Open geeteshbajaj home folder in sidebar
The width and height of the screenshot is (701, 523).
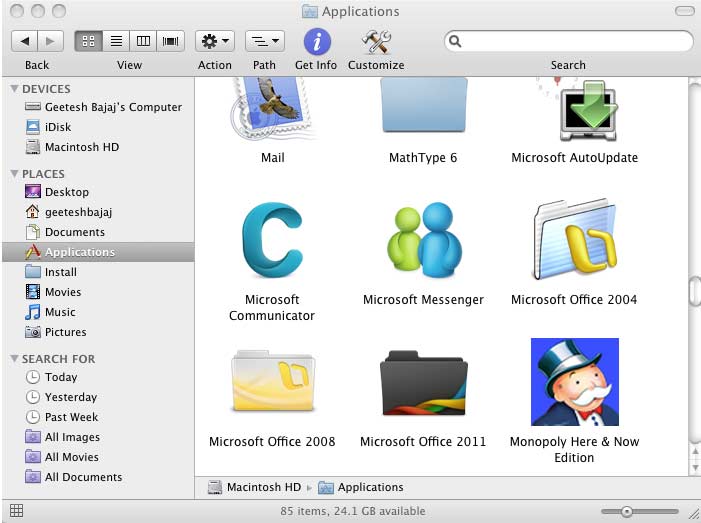(x=68, y=212)
